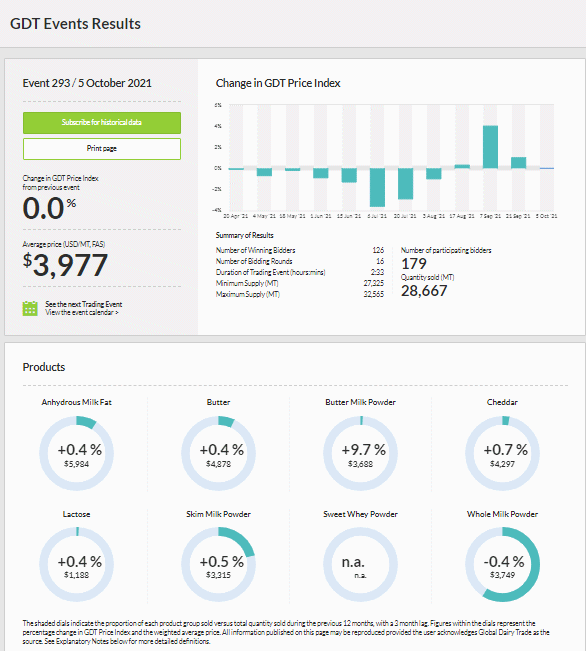The width and height of the screenshot is (586, 651).
Task: Click 'See the next Trading Event' text
Action: 83,304
